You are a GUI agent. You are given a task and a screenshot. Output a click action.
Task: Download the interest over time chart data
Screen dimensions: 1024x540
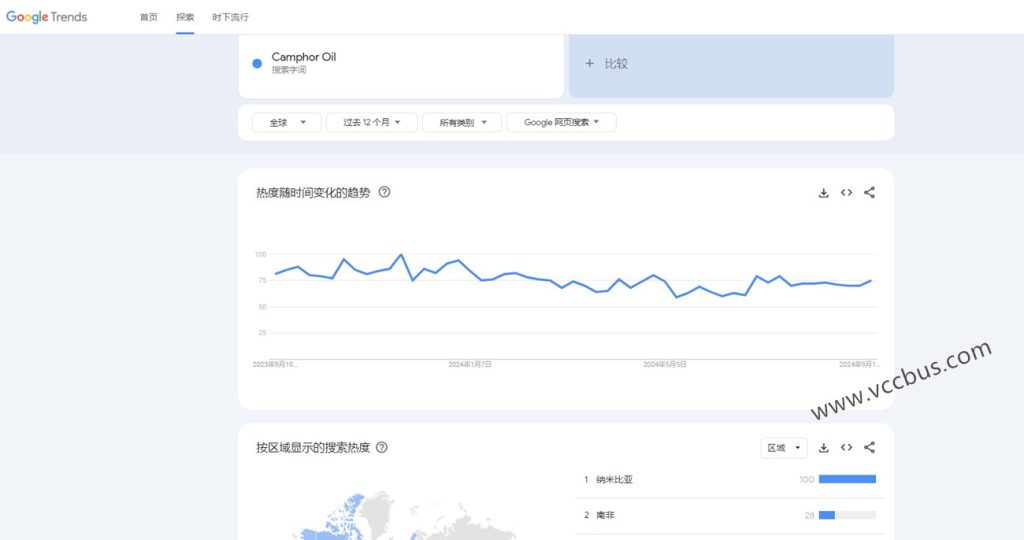pos(824,193)
